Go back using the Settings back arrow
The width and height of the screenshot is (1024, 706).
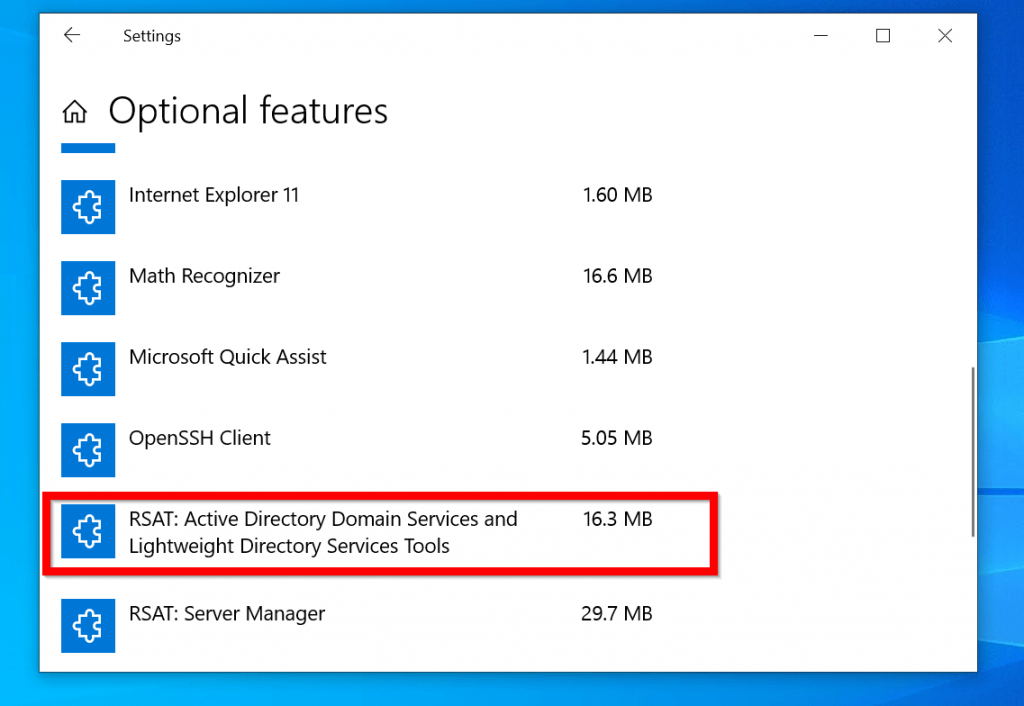coord(71,36)
